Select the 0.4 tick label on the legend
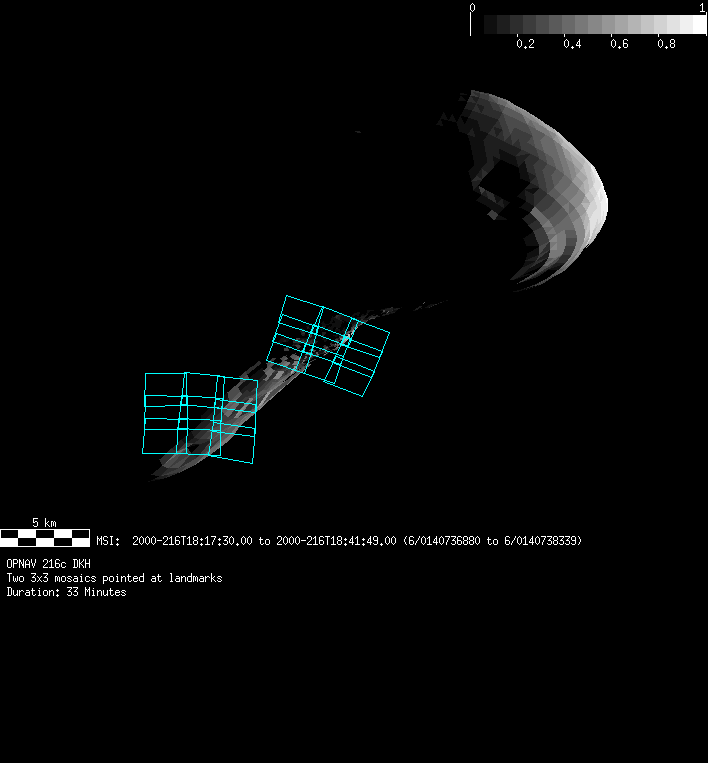The height and width of the screenshot is (763, 708). [x=572, y=45]
